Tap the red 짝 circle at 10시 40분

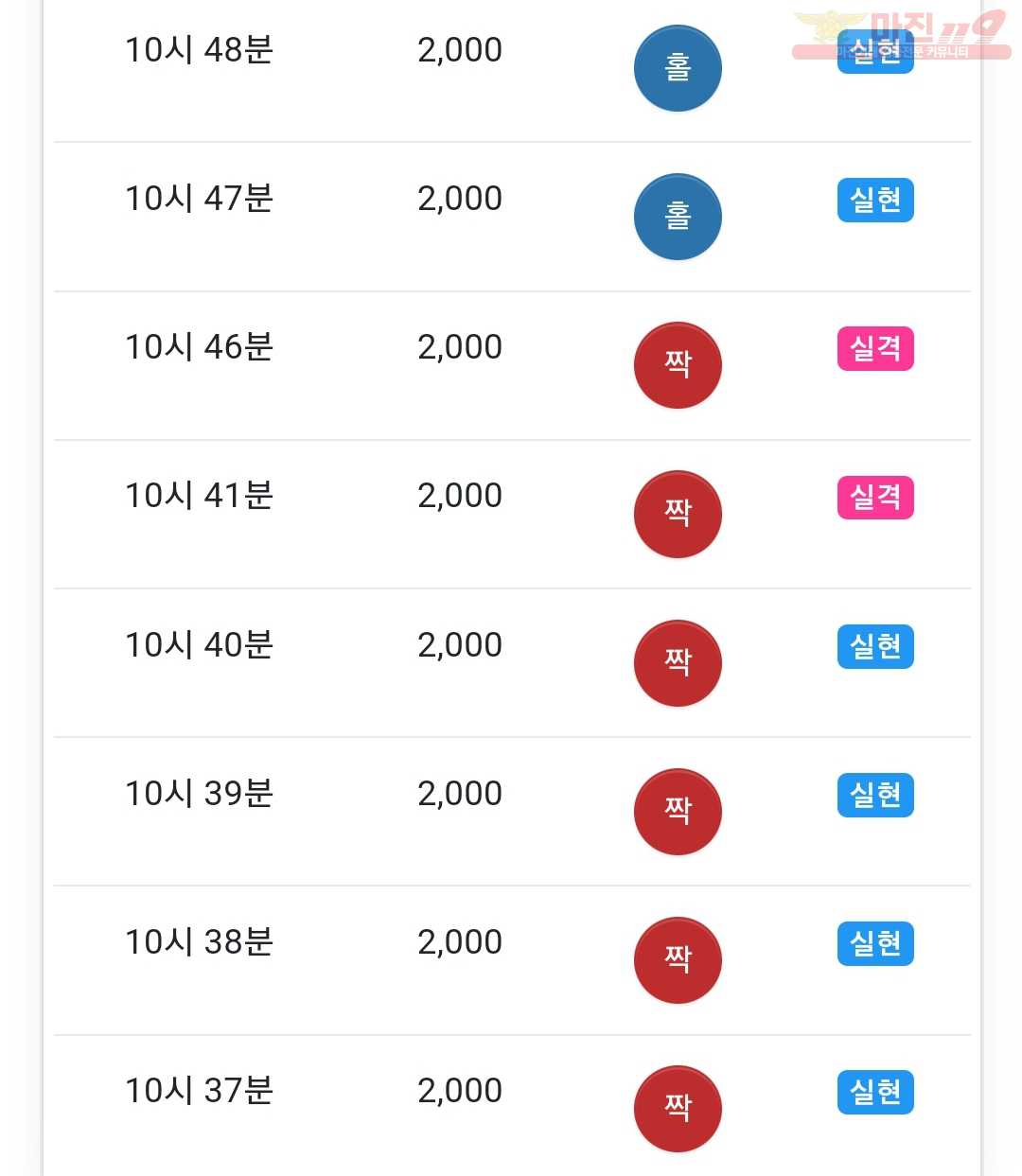tap(678, 663)
